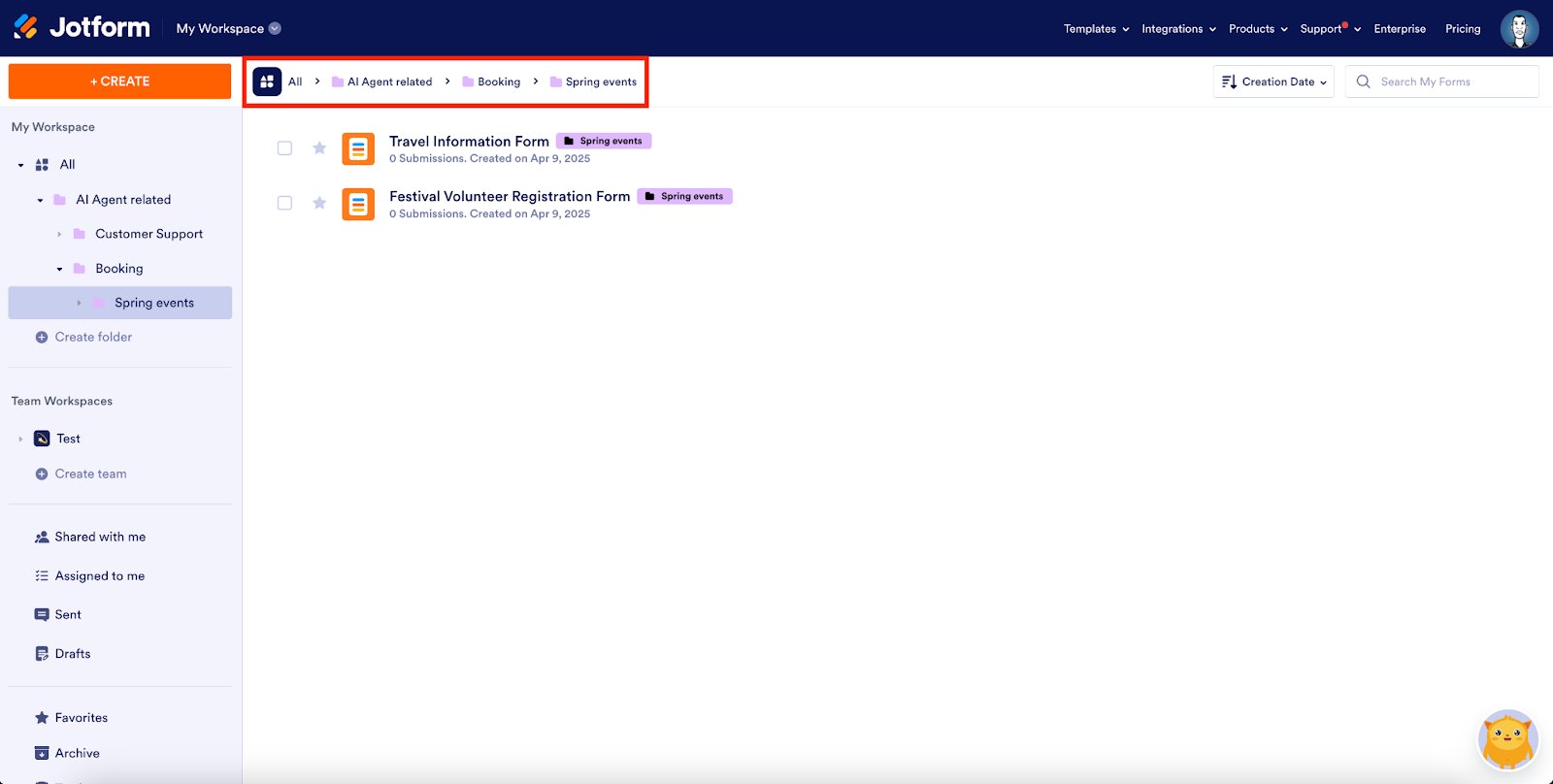Open Festival Volunteer Registration Form title
This screenshot has height=784, width=1553.
[x=510, y=196]
